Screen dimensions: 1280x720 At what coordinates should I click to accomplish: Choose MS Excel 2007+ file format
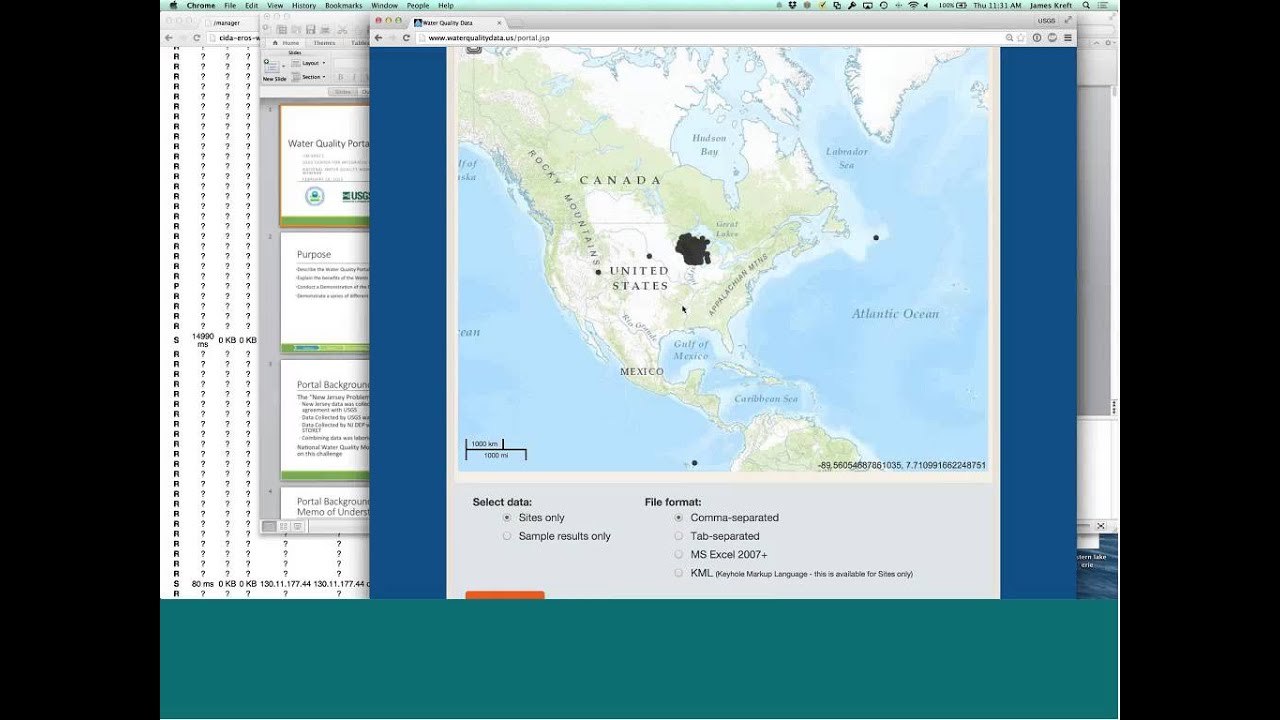pos(679,554)
